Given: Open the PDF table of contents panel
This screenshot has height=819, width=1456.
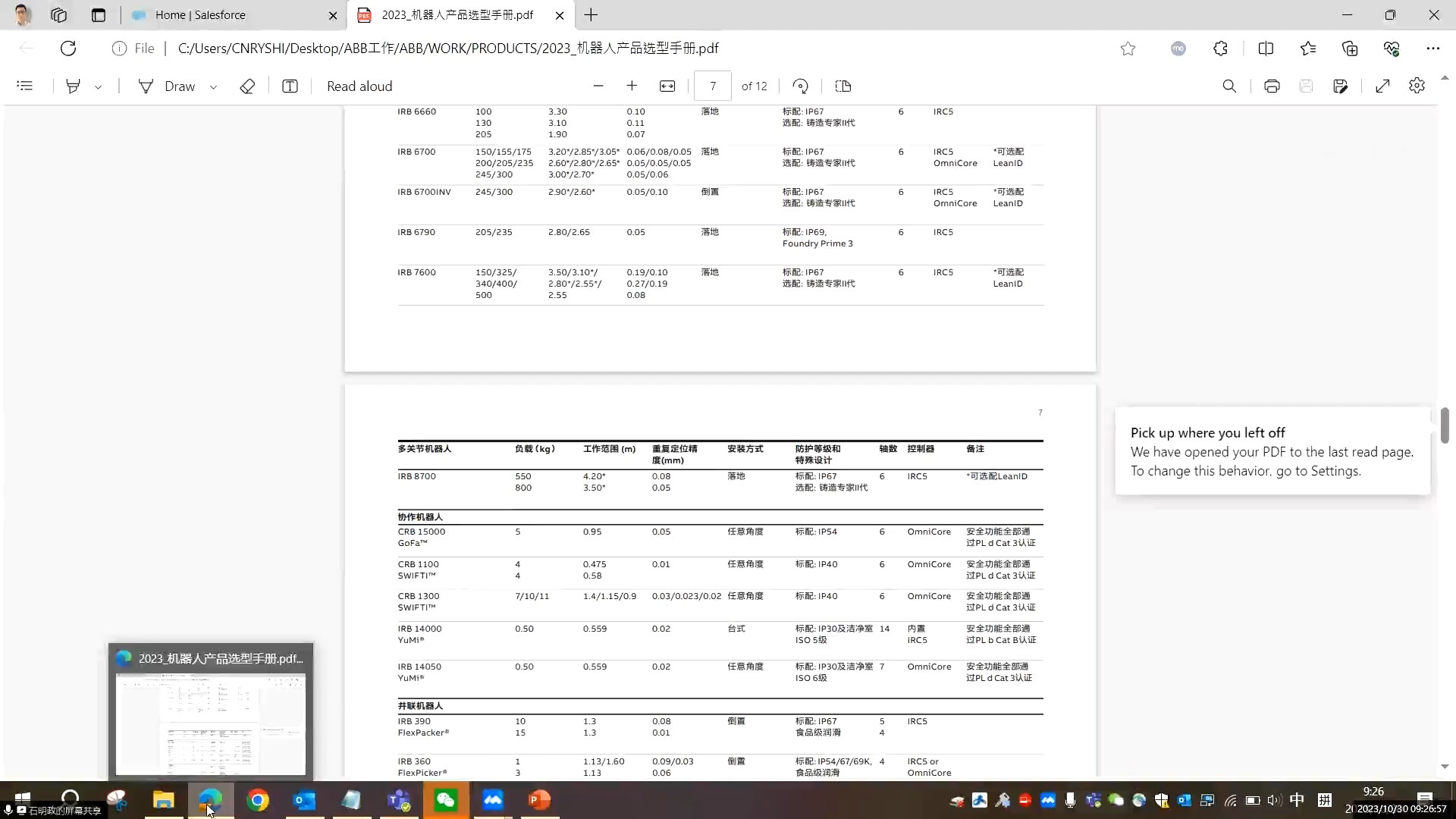Looking at the screenshot, I should 25,86.
